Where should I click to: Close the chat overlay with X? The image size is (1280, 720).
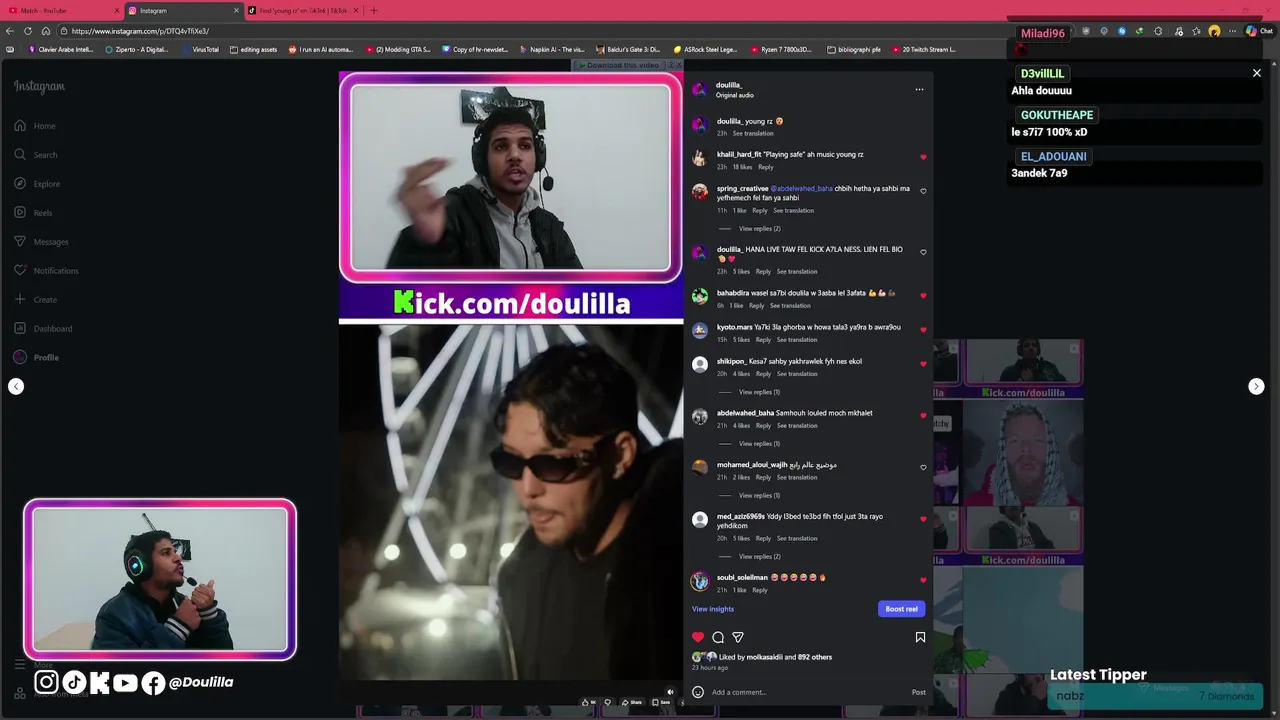[x=1257, y=73]
